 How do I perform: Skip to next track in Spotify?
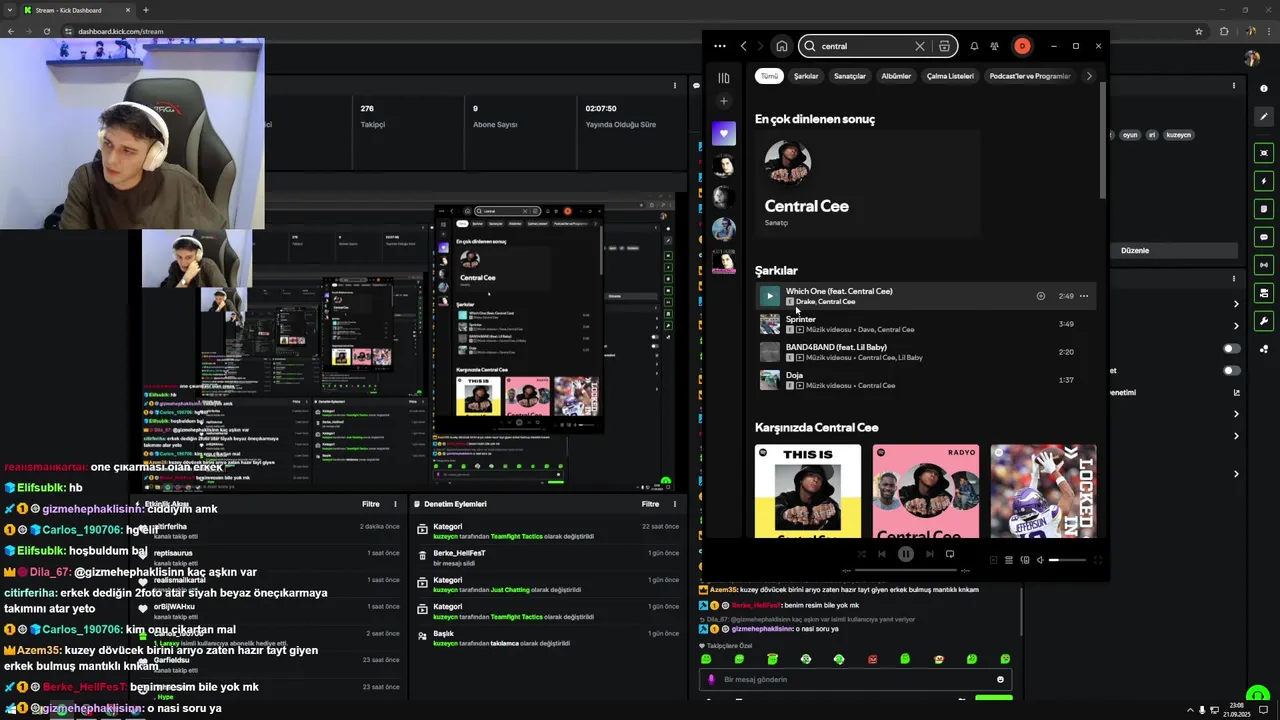click(929, 554)
